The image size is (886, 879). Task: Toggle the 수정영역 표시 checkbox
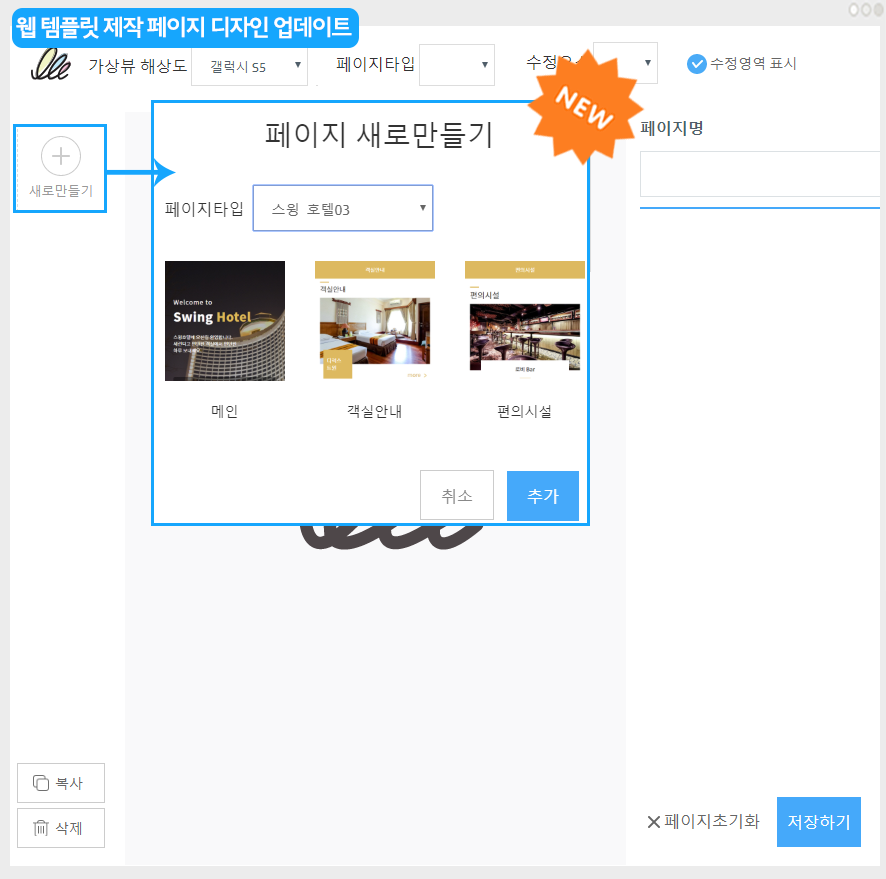697,64
